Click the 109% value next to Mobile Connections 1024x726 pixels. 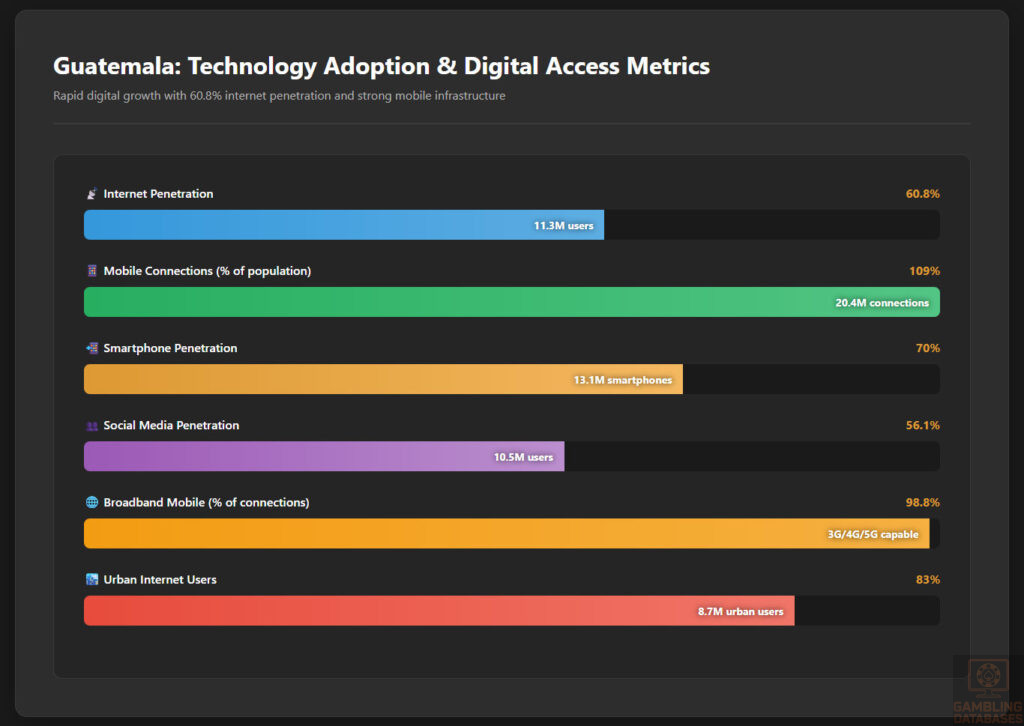click(x=926, y=271)
